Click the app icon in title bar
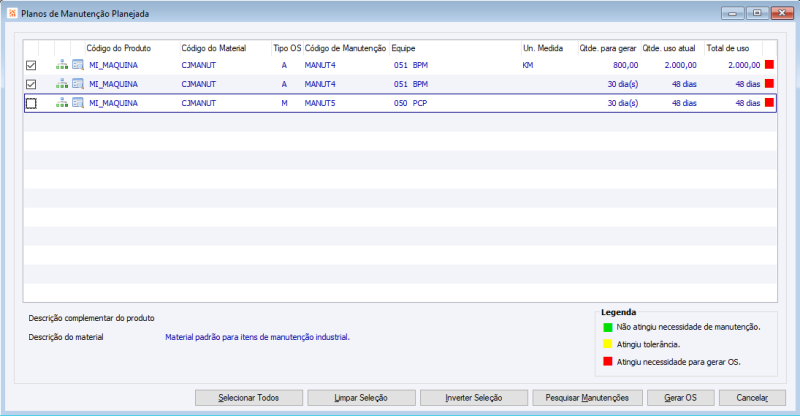The width and height of the screenshot is (800, 416). pyautogui.click(x=12, y=13)
